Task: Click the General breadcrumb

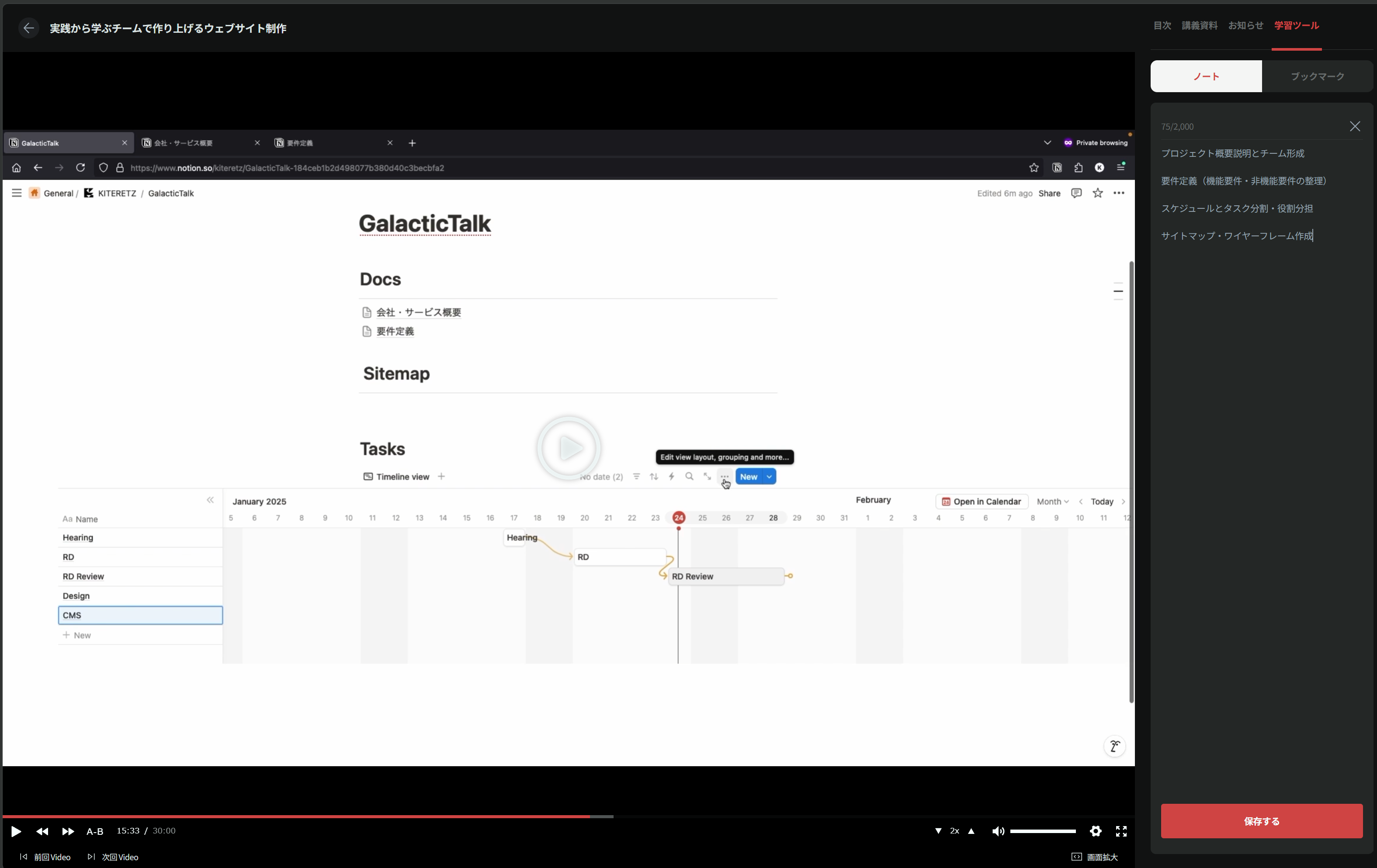Action: pos(52,193)
